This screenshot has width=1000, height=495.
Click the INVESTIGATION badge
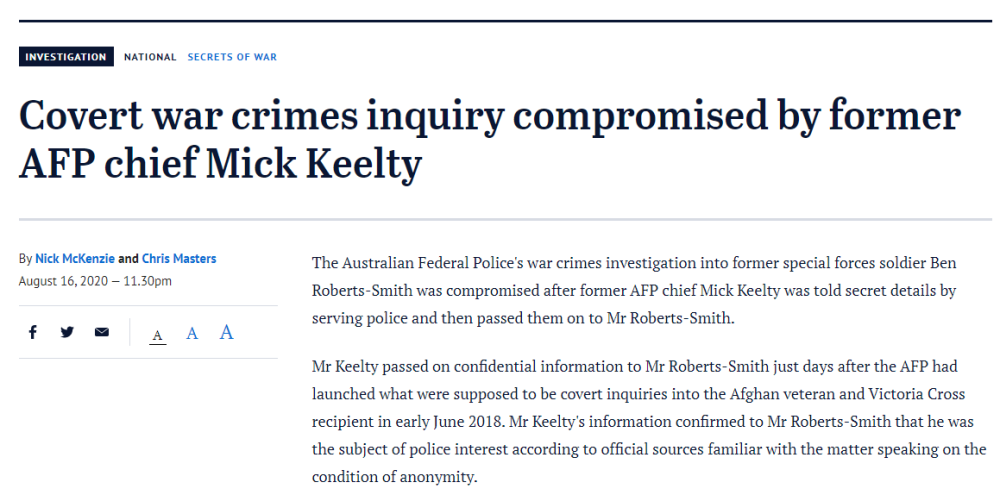tap(65, 57)
